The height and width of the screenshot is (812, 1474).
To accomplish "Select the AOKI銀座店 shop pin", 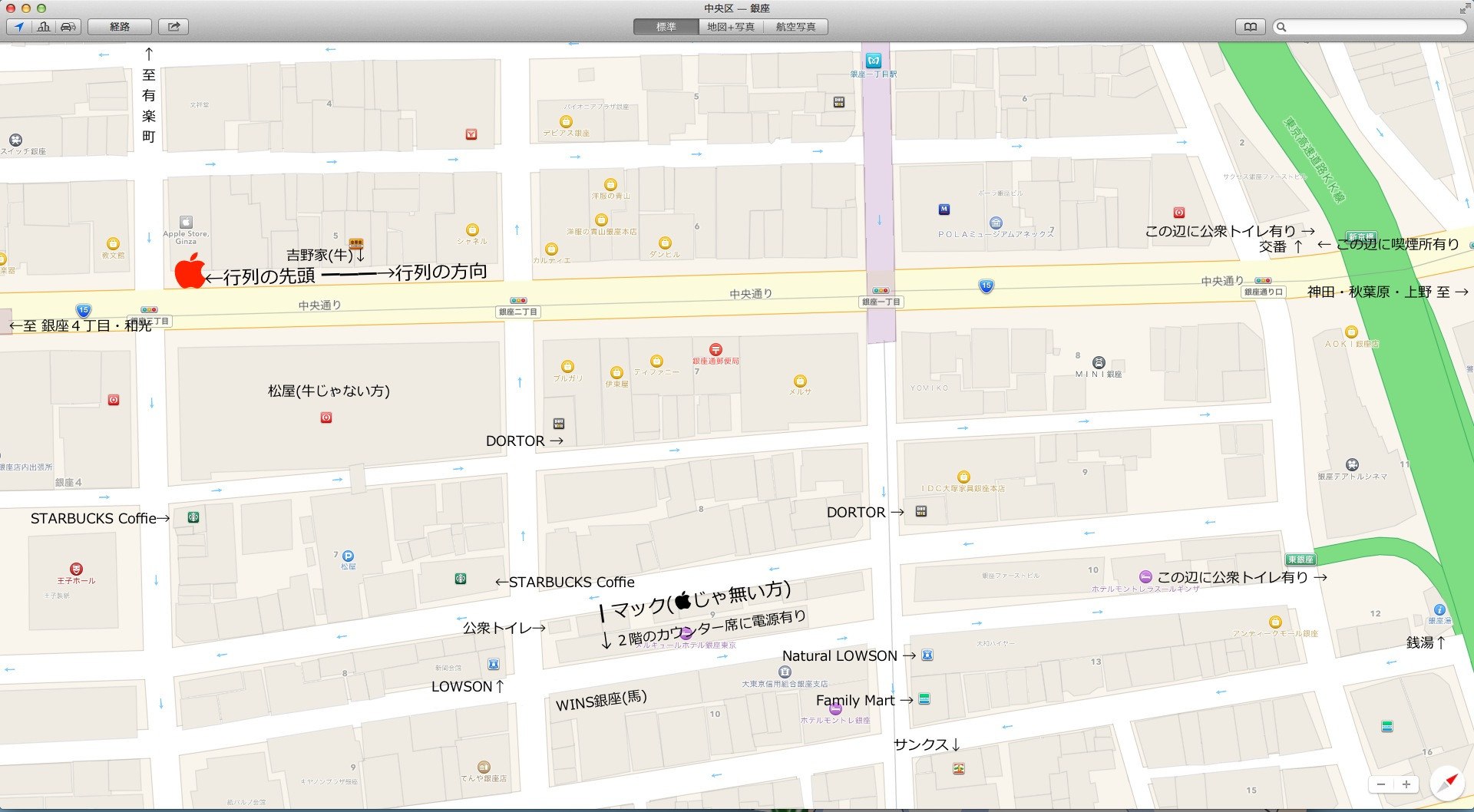I will [x=1351, y=332].
